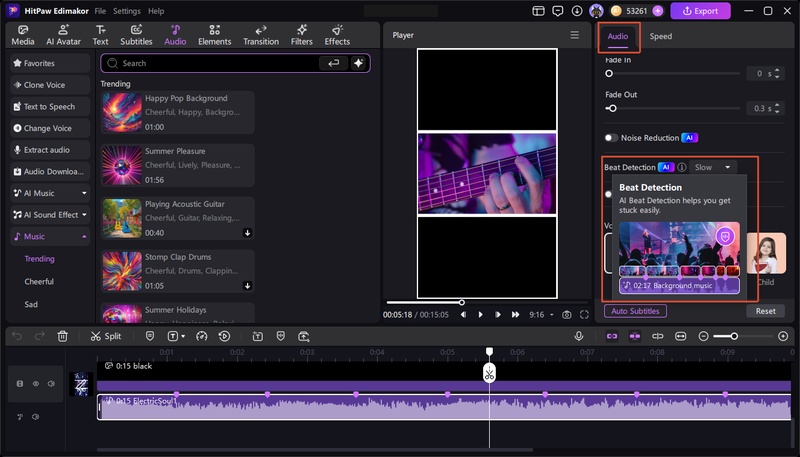Click the undo icon
Image resolution: width=800 pixels, height=457 pixels.
coord(17,336)
